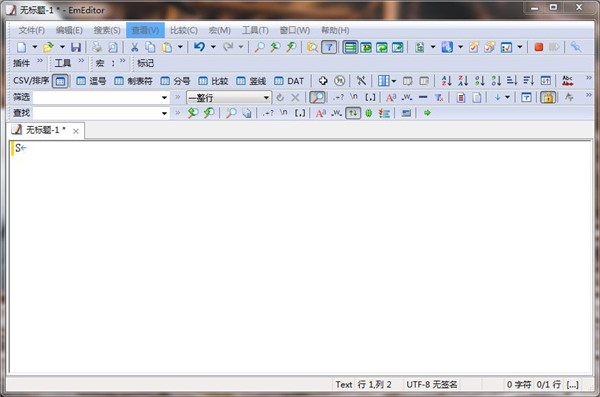Click the UTF-8 无签名 encoding in the status bar
600x397 pixels.
tap(432, 384)
